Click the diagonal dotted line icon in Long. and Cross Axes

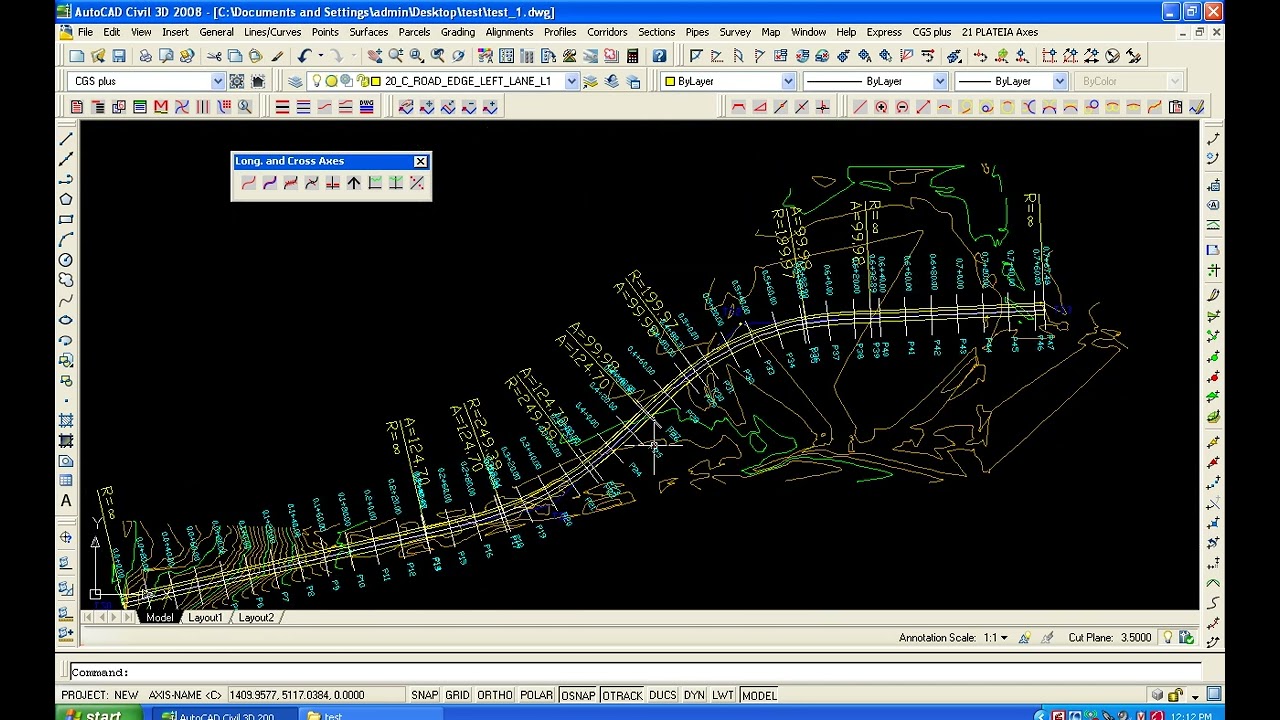(x=417, y=183)
